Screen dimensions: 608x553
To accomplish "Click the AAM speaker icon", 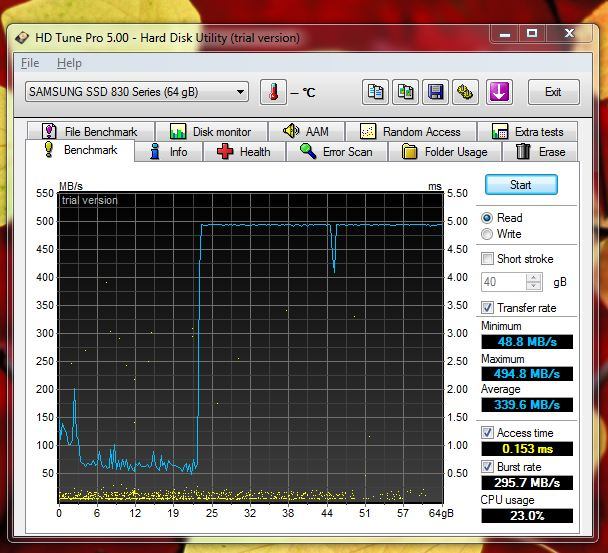I will [x=291, y=131].
